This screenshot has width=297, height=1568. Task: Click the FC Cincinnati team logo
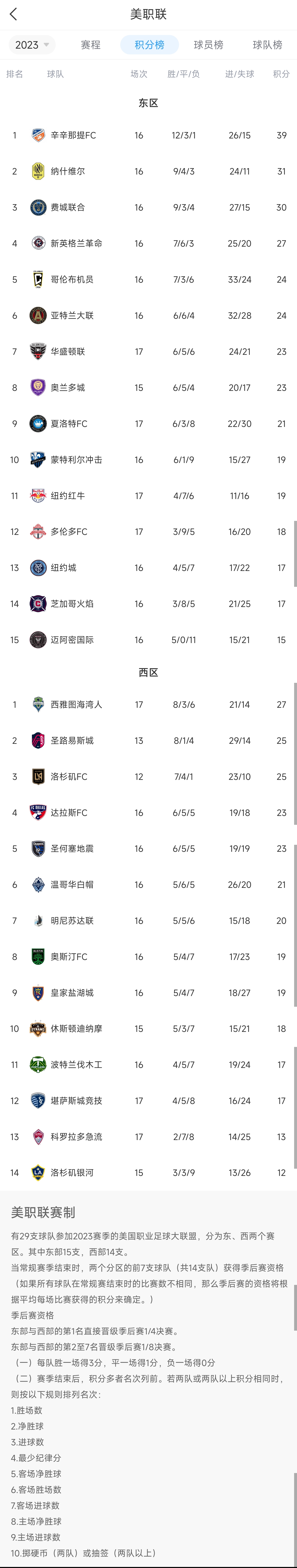[38, 135]
